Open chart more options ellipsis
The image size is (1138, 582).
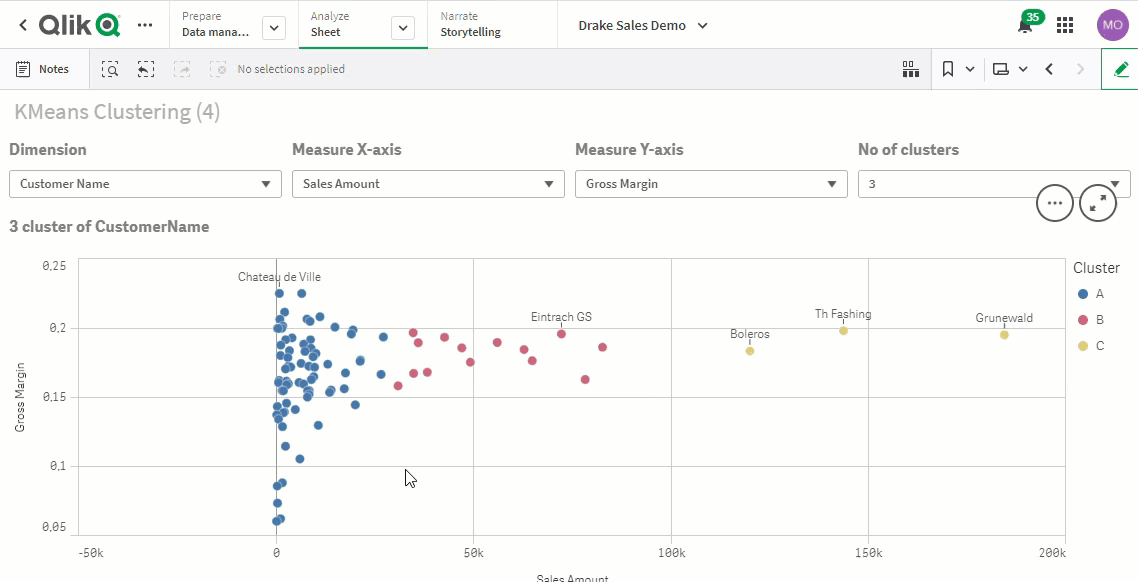(x=1054, y=203)
